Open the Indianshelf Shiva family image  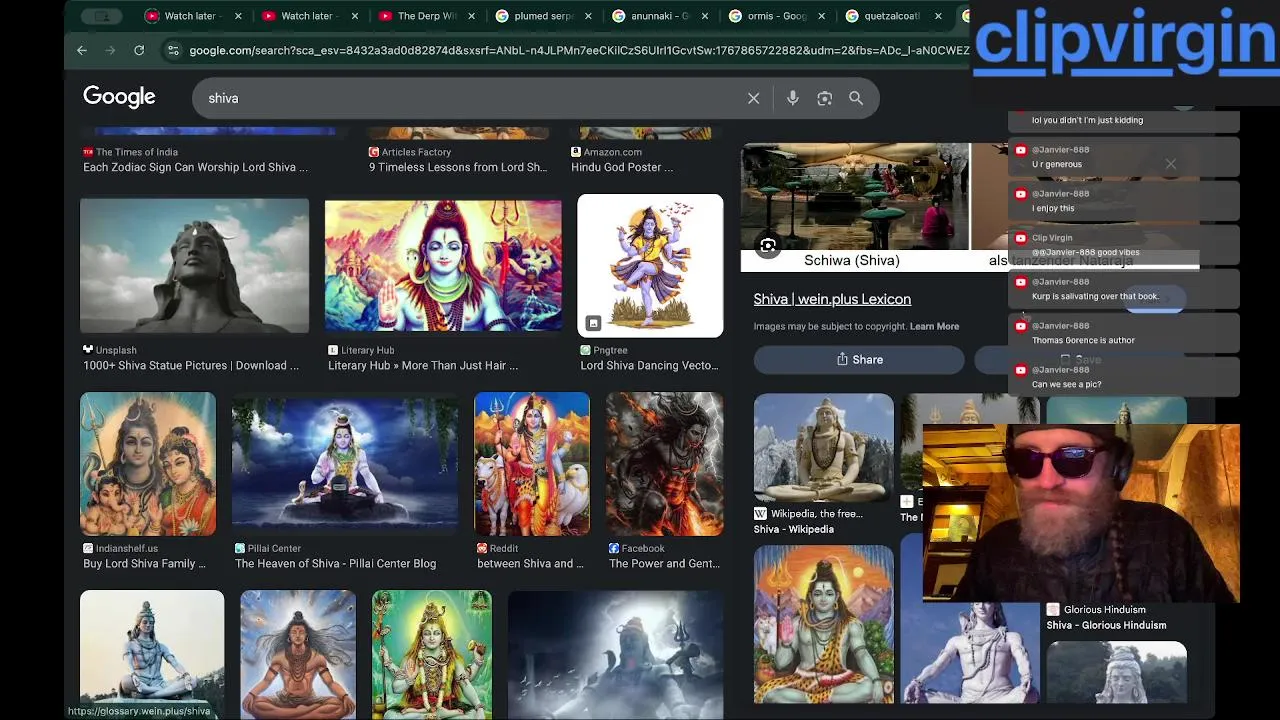pos(148,464)
